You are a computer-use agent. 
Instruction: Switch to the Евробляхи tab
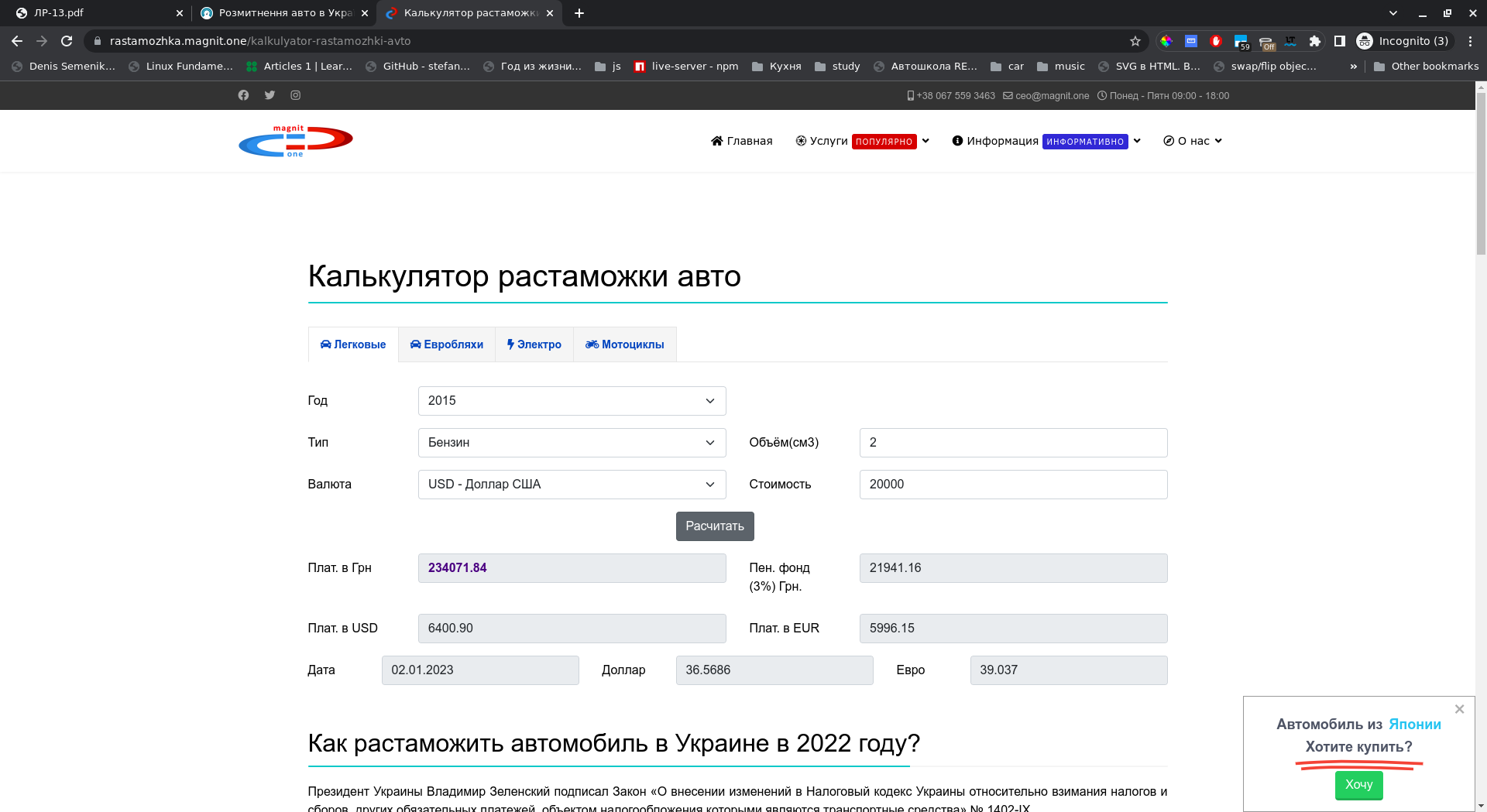[x=447, y=344]
